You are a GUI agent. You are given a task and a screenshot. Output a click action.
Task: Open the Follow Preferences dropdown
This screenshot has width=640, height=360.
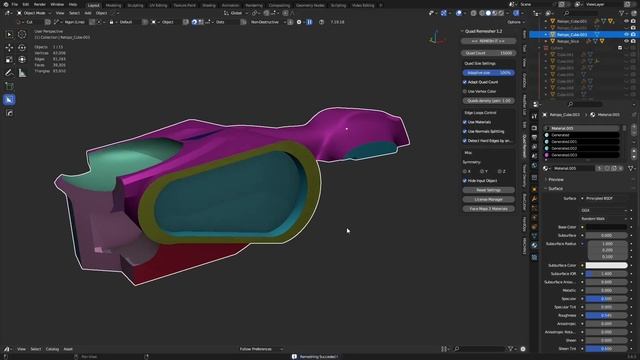coord(260,349)
